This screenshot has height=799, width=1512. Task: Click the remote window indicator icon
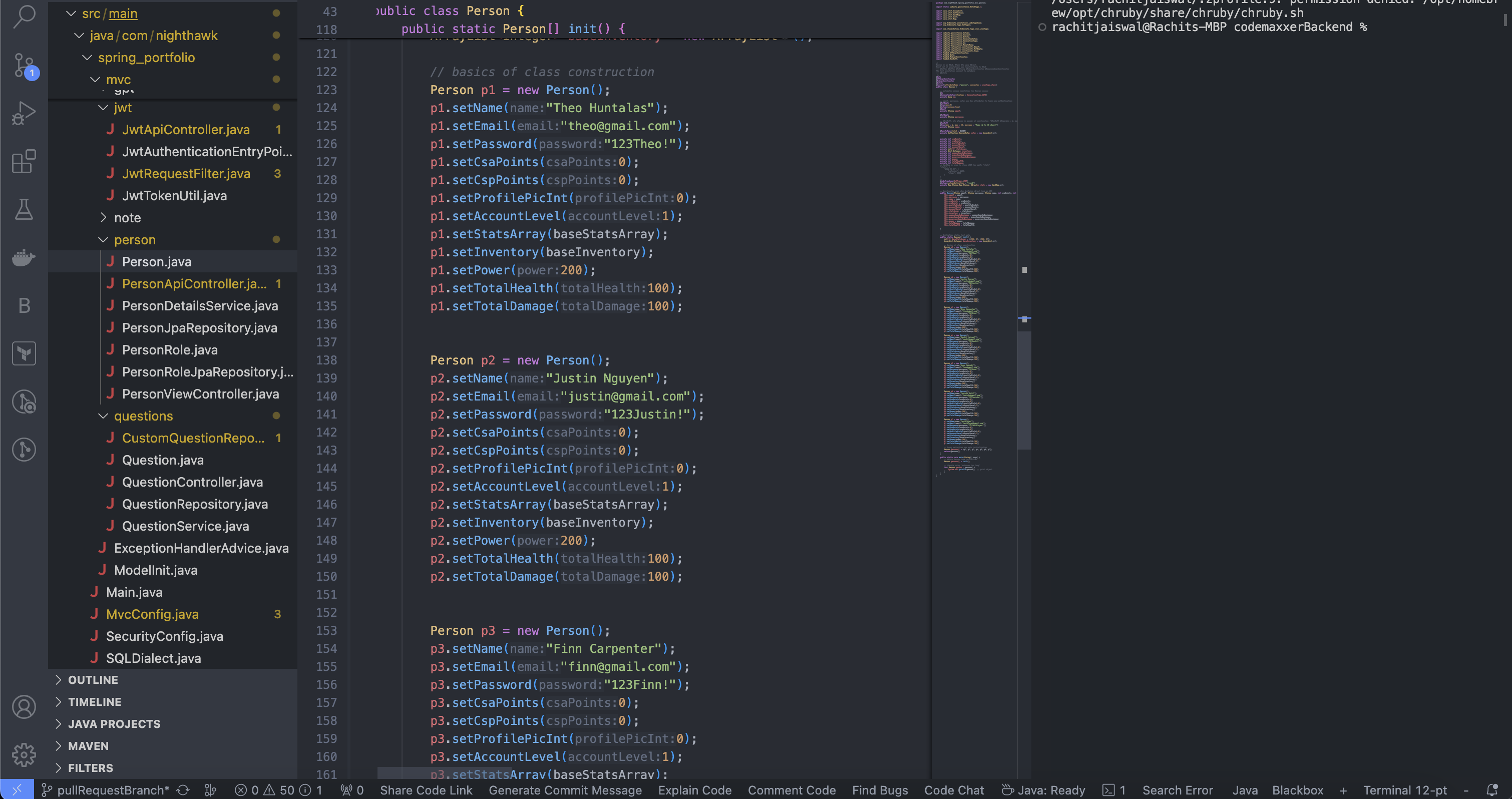click(x=17, y=790)
